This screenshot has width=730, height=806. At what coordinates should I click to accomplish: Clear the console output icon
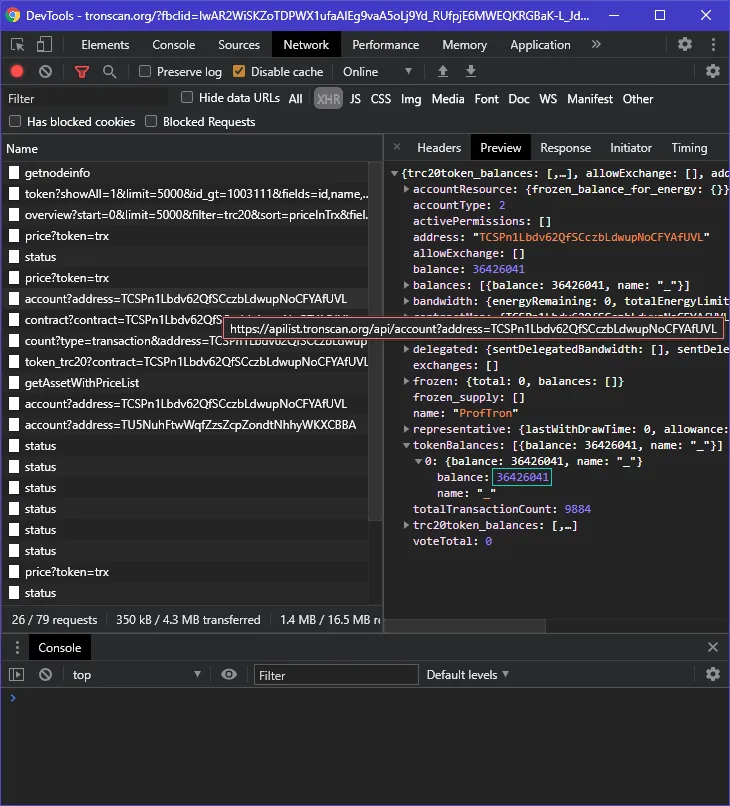[45, 674]
